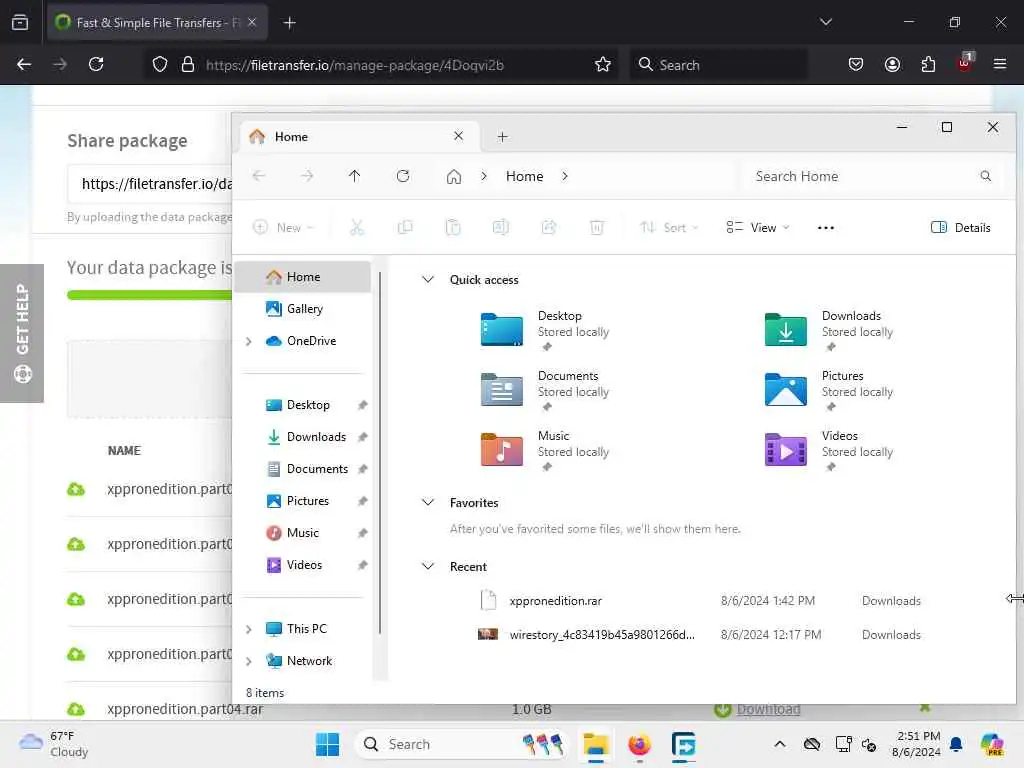Toggle the Details pane button
This screenshot has width=1024, height=768.
pos(960,227)
